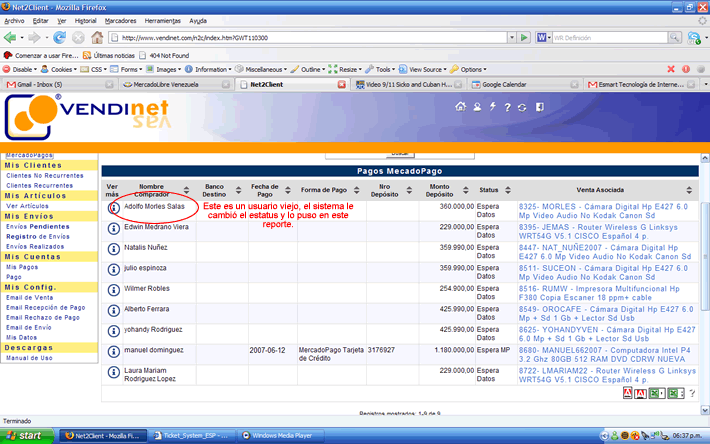Switch to Ticket_System_ESP taskbar item

click(192, 436)
